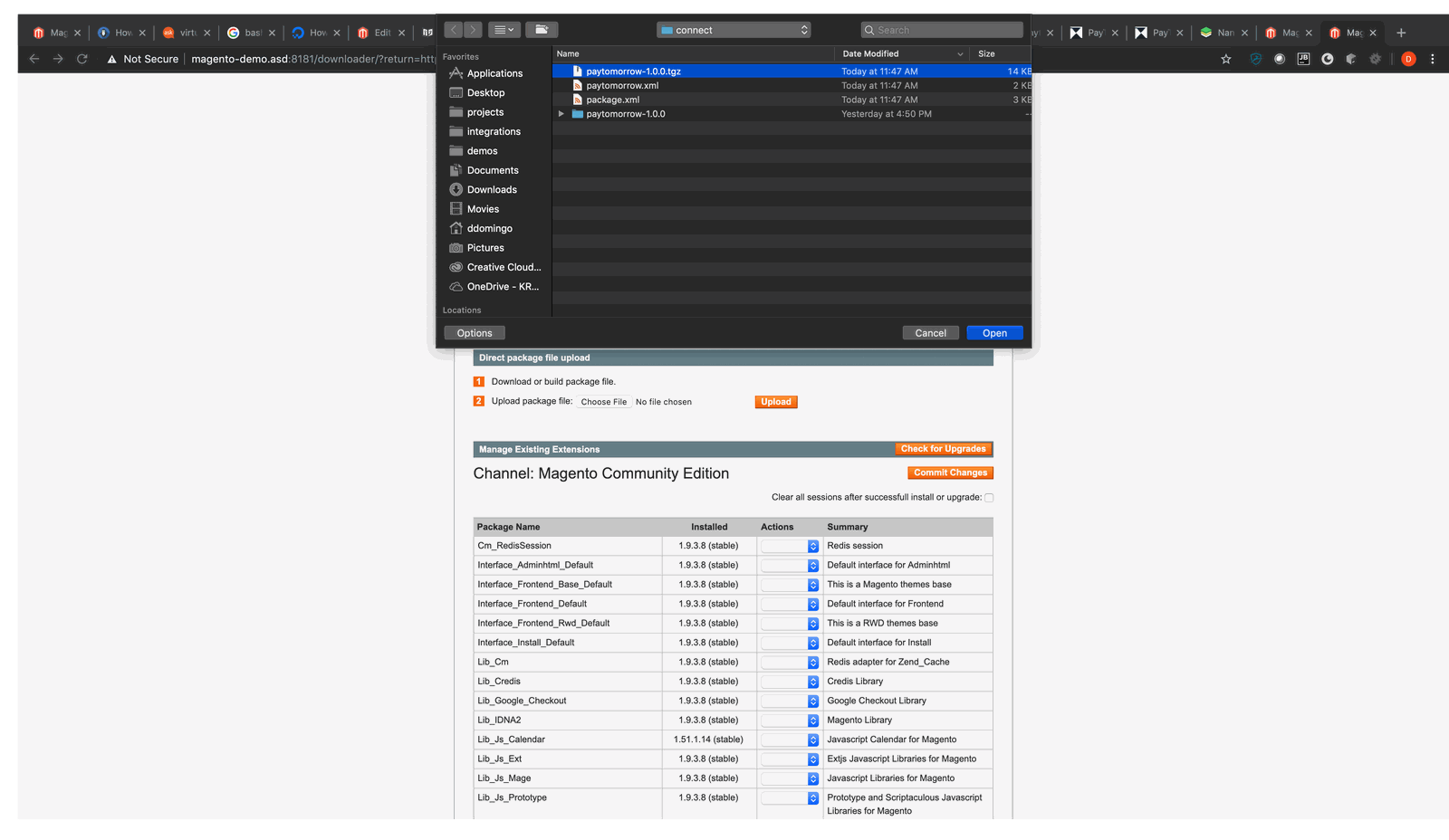Toggle the clear all sessions checkbox
Viewport: 1449px width, 840px height.
[x=989, y=498]
